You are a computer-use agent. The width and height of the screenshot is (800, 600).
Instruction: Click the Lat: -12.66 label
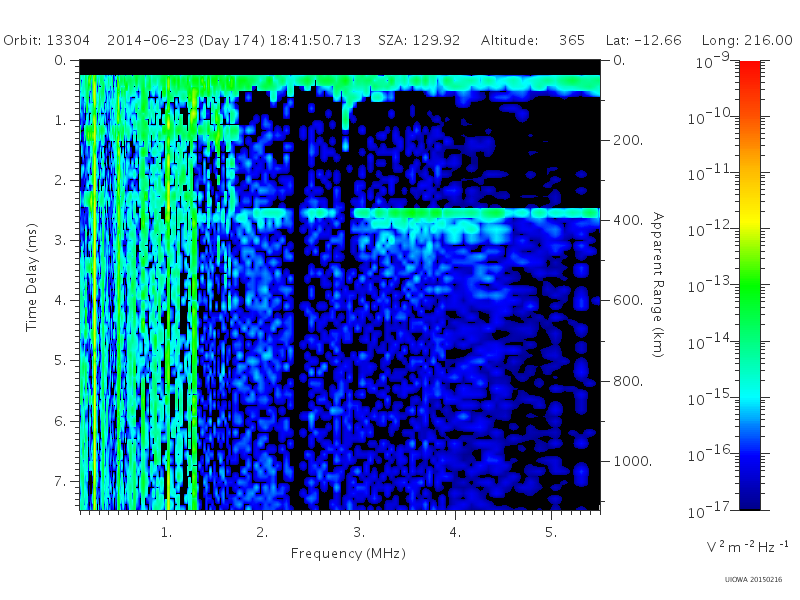643,40
